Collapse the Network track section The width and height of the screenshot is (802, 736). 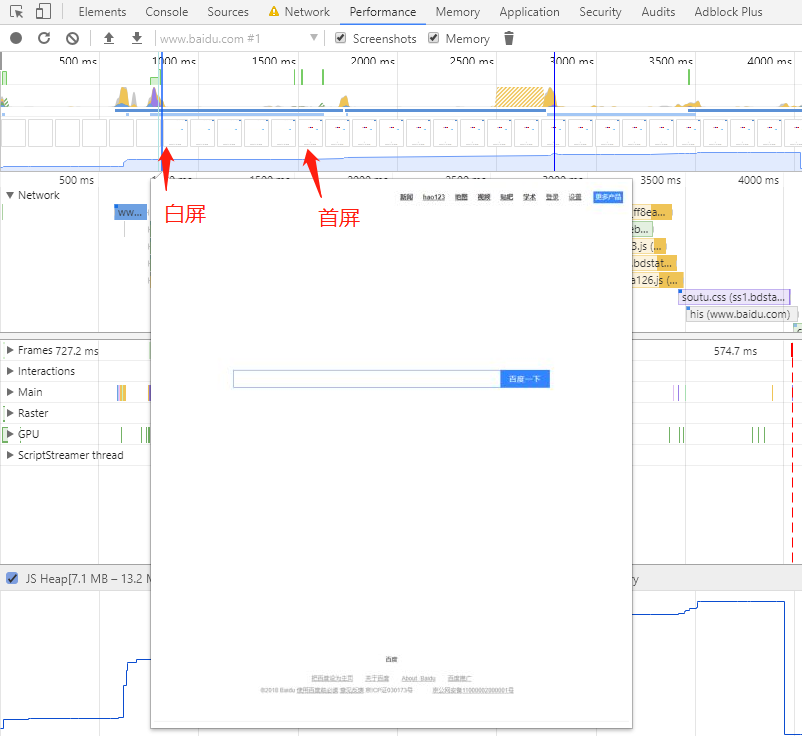(x=10, y=195)
